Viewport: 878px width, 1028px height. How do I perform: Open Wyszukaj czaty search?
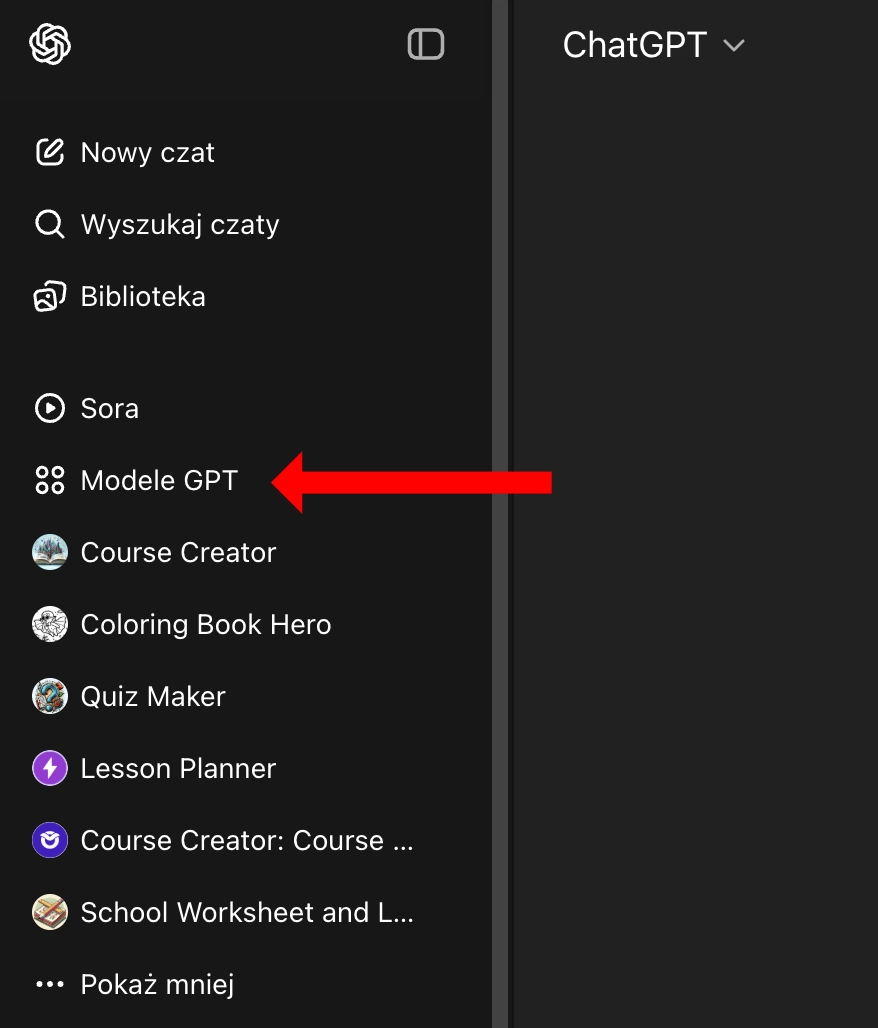pos(180,224)
